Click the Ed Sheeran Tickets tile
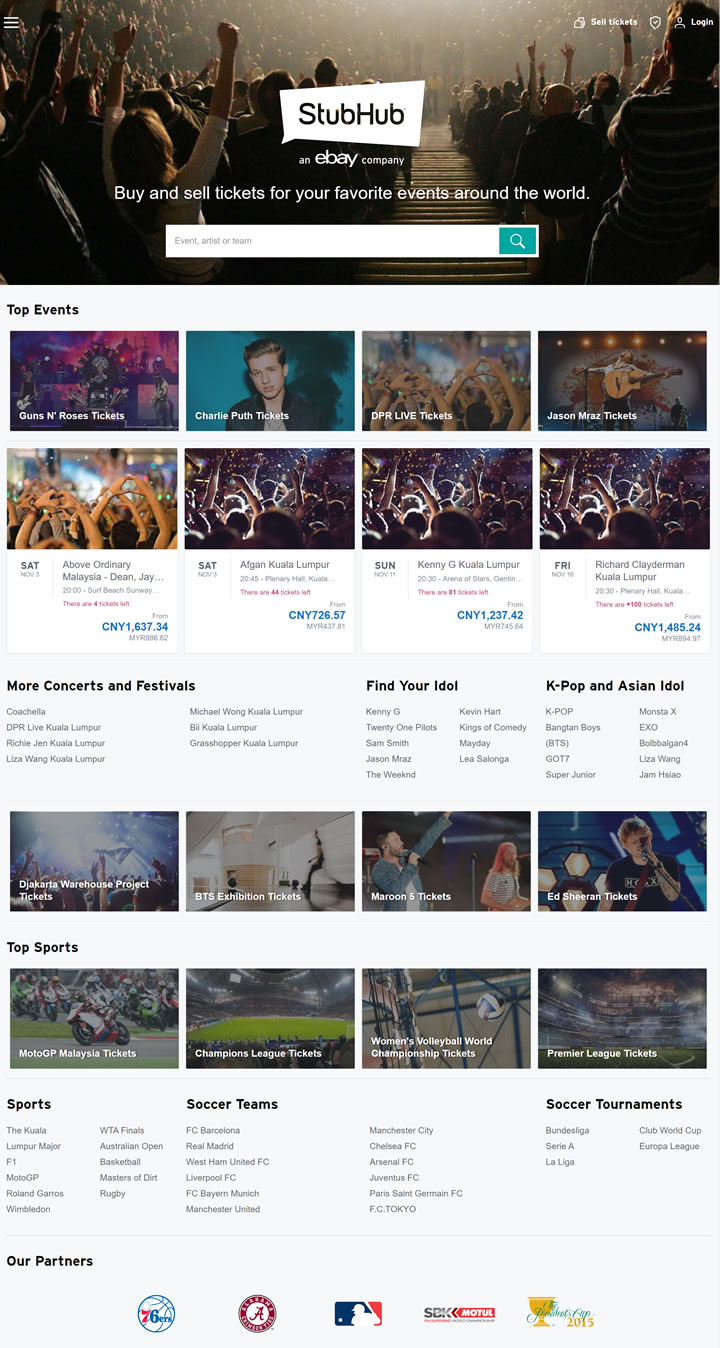 [622, 861]
